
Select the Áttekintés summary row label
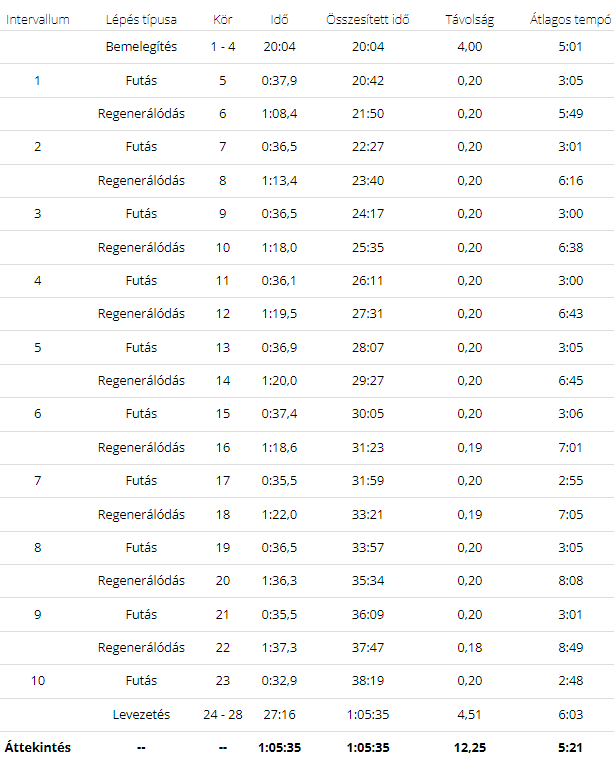click(x=38, y=747)
